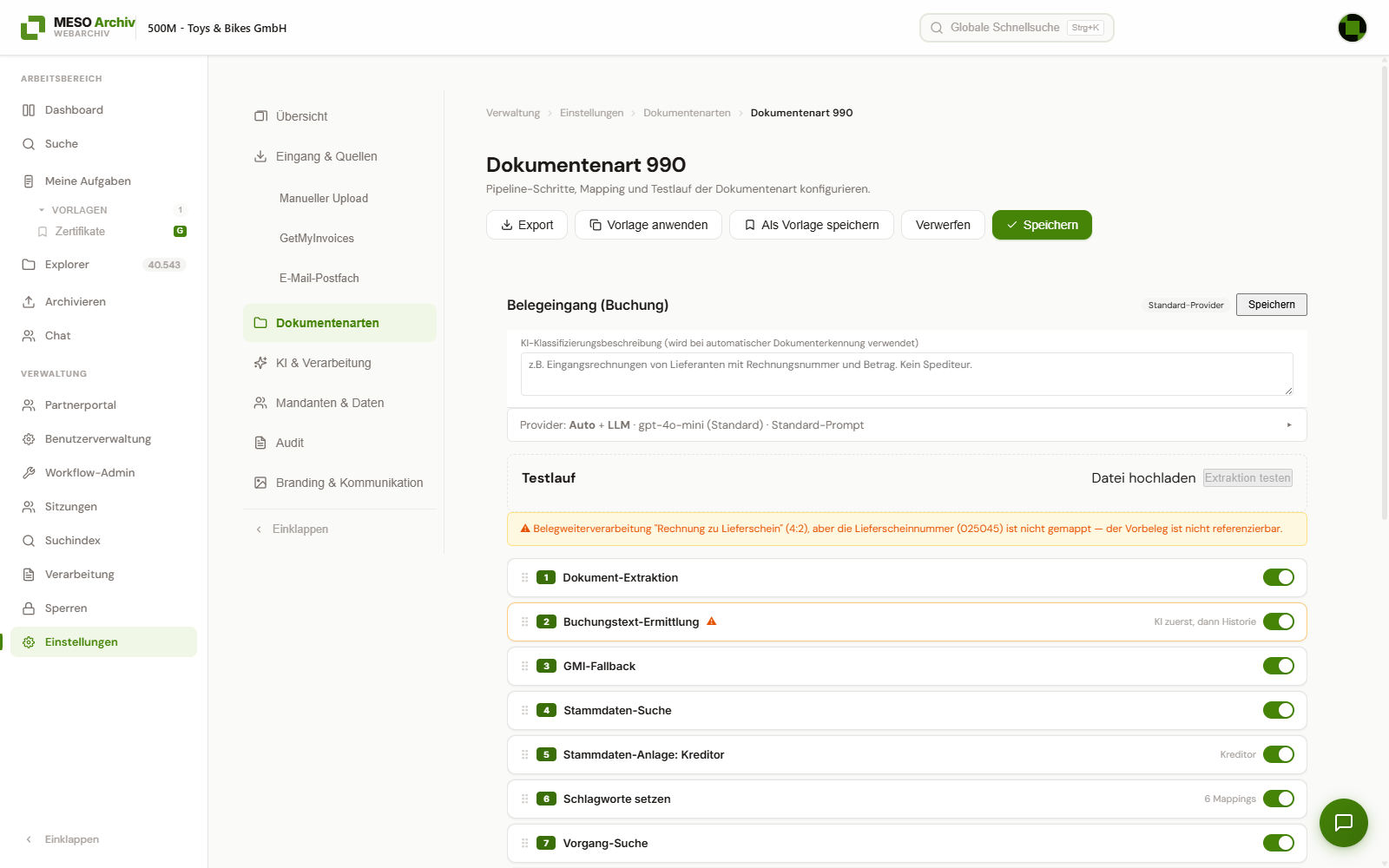
Task: Click the Sitzungen icon
Action: [x=29, y=507]
